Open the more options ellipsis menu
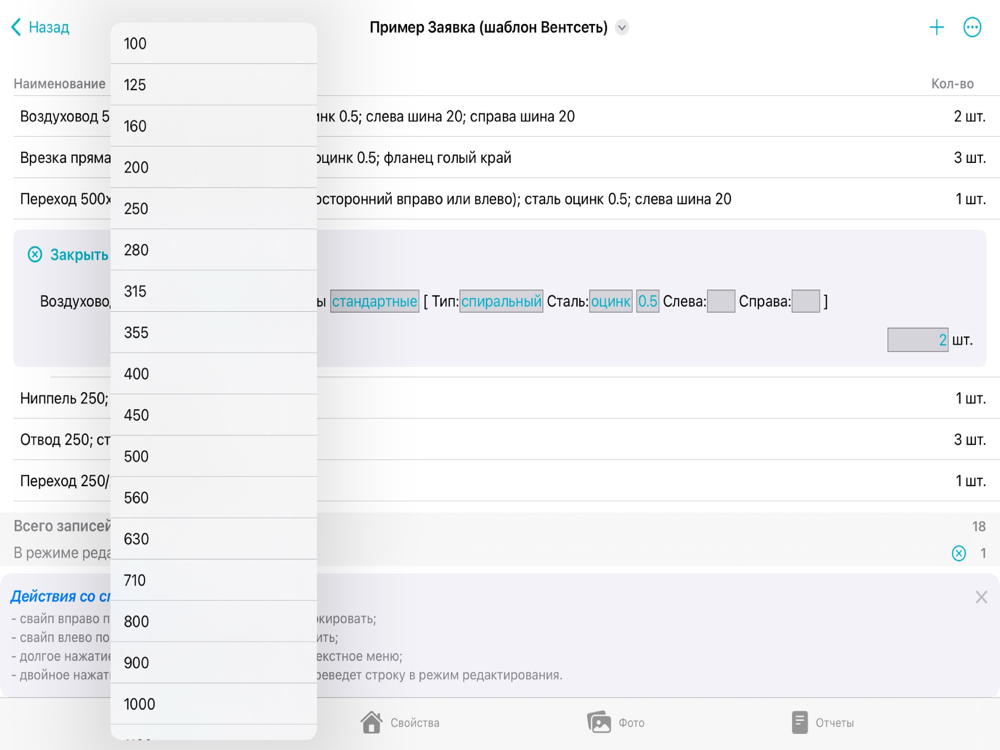 [972, 27]
